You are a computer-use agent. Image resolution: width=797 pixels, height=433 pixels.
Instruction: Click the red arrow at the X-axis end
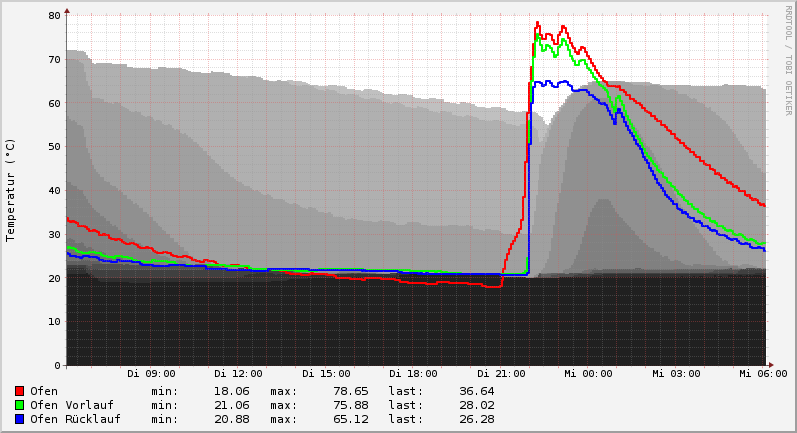pyautogui.click(x=770, y=365)
